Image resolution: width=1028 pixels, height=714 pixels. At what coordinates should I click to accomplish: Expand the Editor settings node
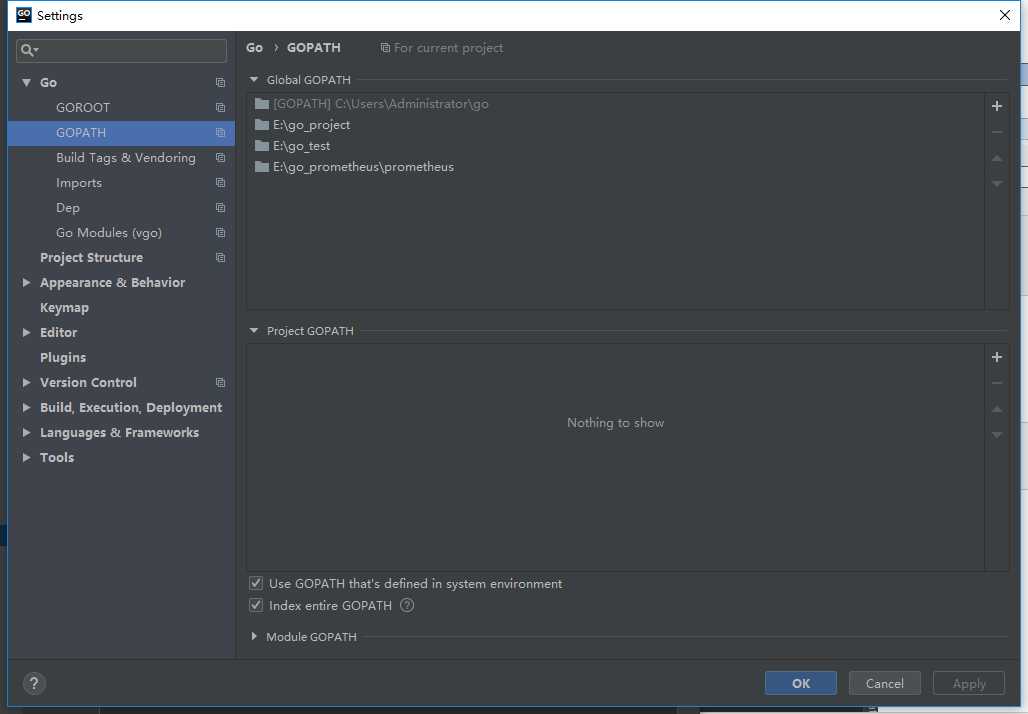pyautogui.click(x=26, y=332)
